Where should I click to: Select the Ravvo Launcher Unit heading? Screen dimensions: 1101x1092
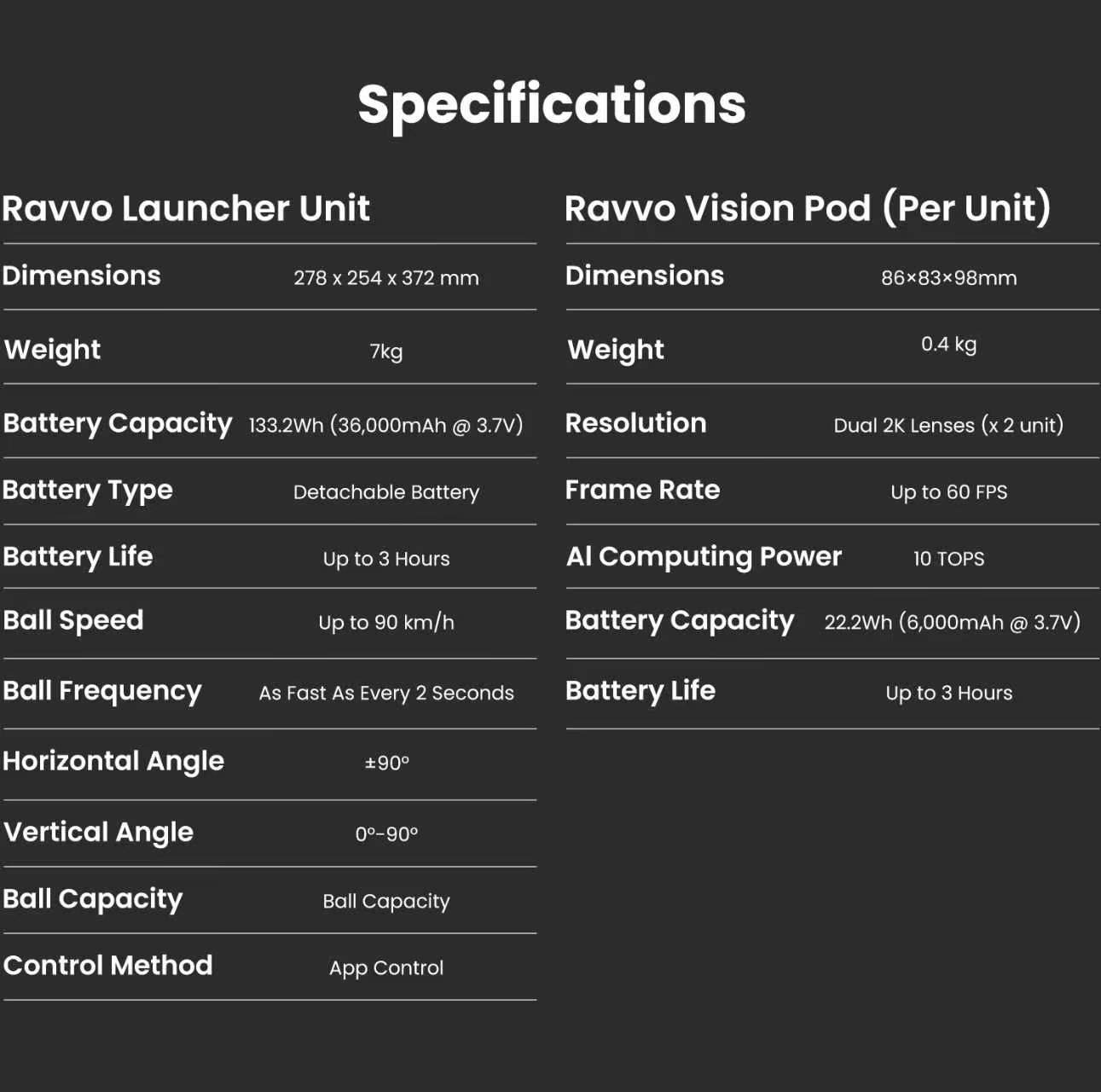point(186,208)
